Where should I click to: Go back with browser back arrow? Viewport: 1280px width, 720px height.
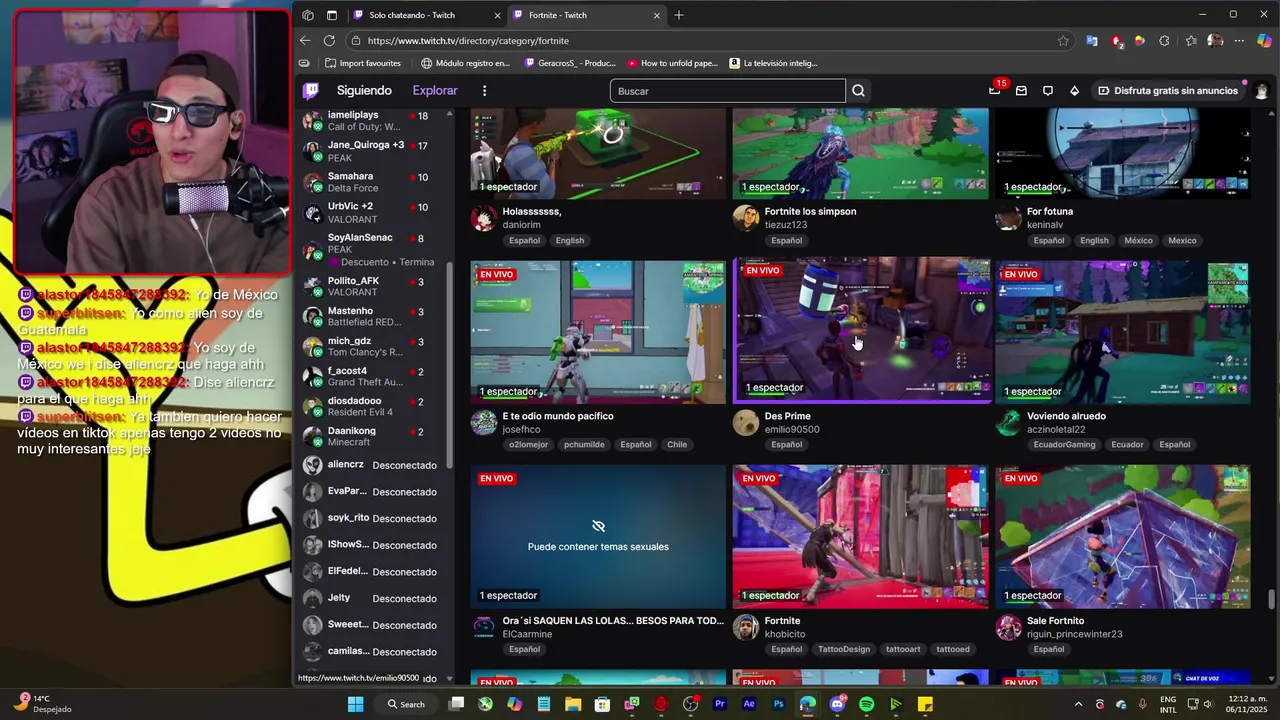click(x=305, y=41)
